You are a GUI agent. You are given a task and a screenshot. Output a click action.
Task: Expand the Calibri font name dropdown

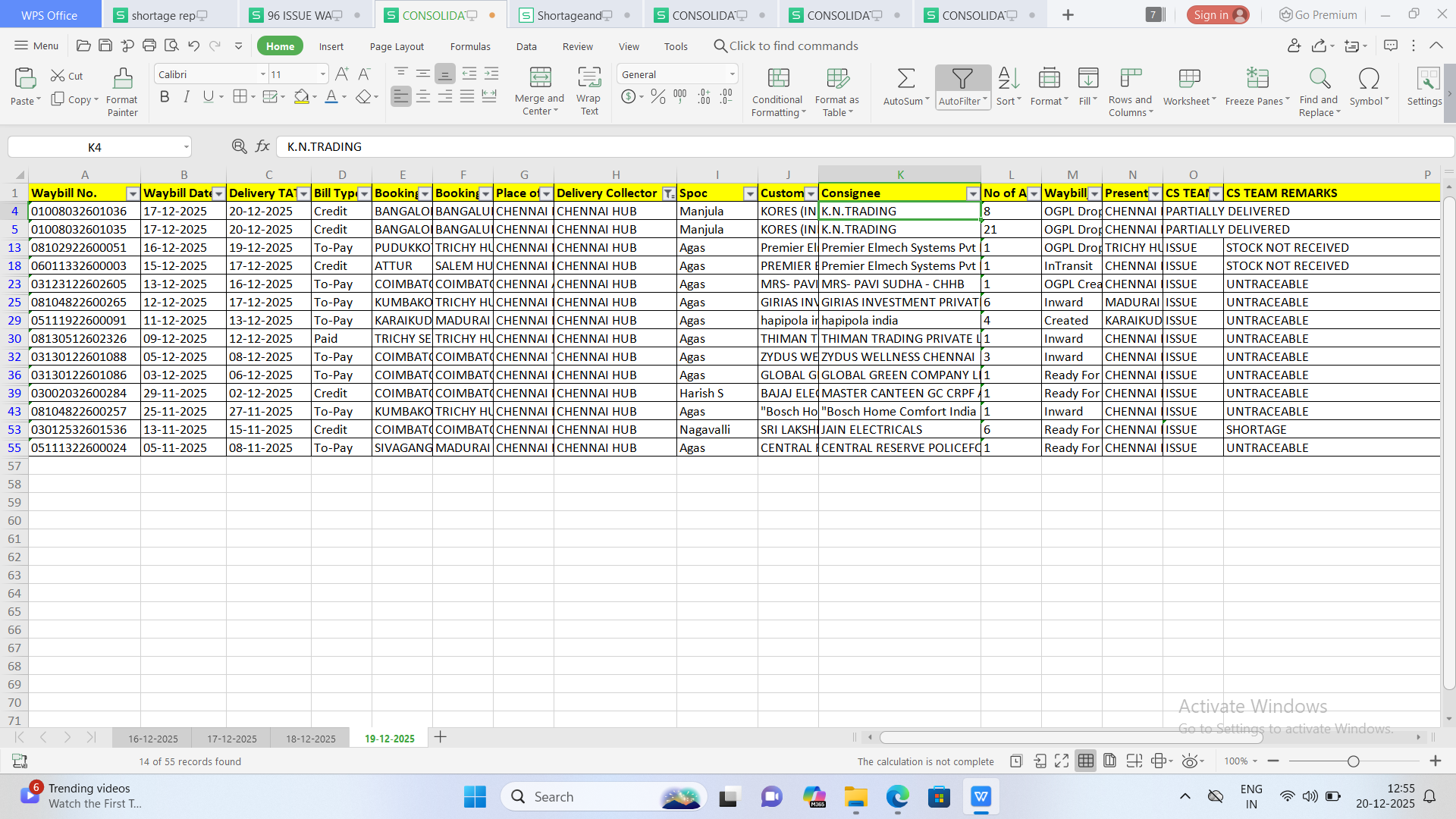262,74
